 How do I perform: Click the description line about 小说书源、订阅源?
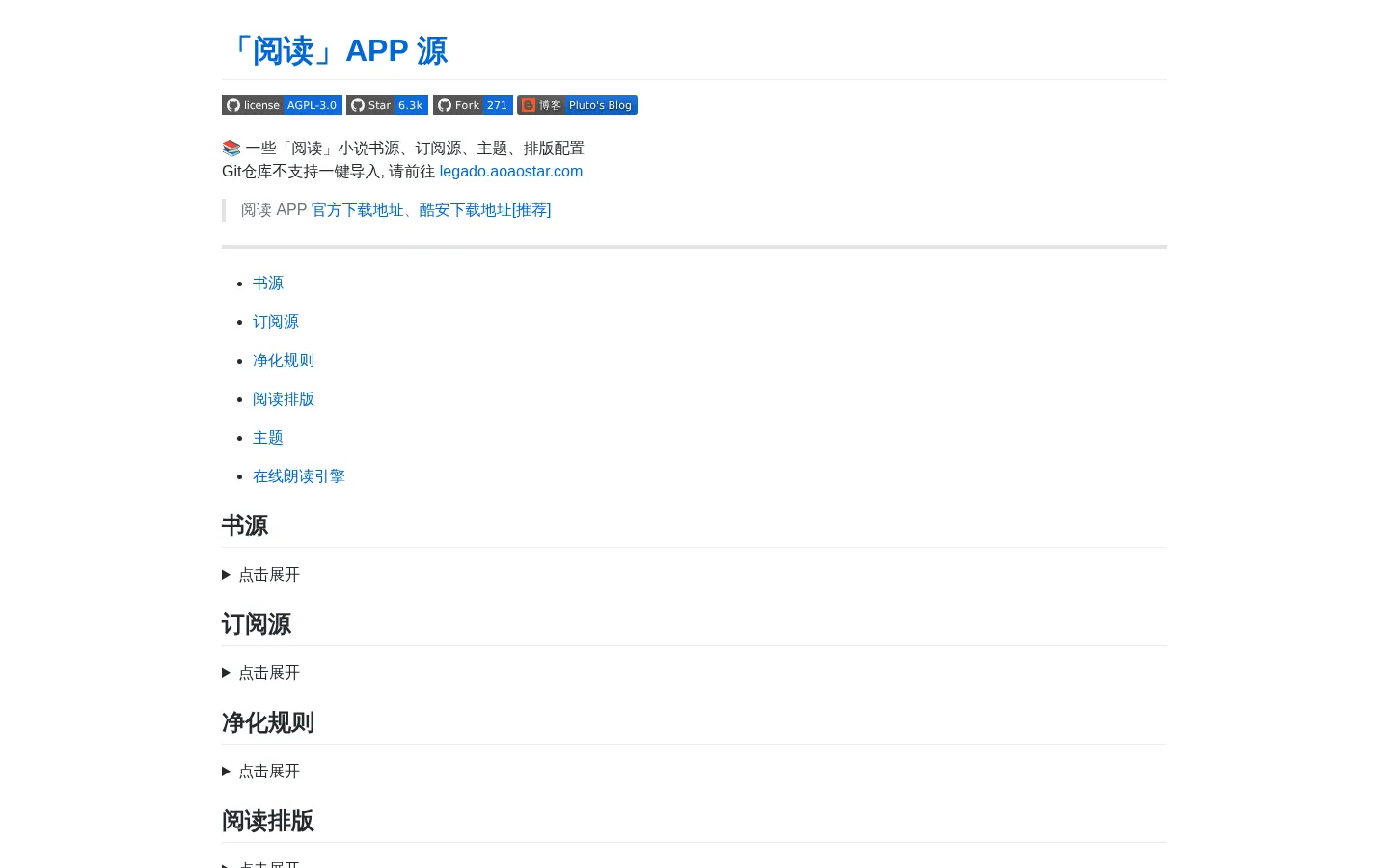click(403, 148)
